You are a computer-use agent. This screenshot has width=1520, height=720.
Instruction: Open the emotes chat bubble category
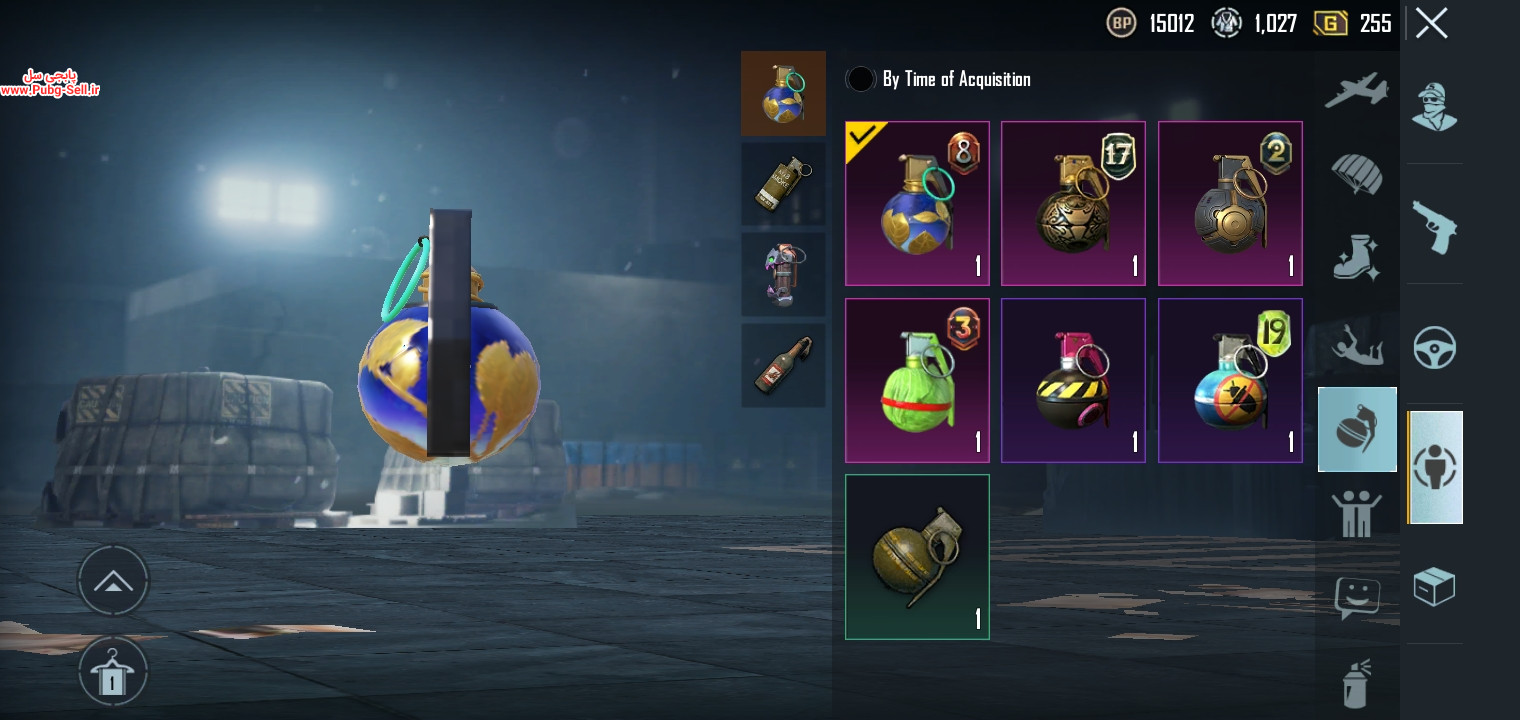[x=1357, y=597]
